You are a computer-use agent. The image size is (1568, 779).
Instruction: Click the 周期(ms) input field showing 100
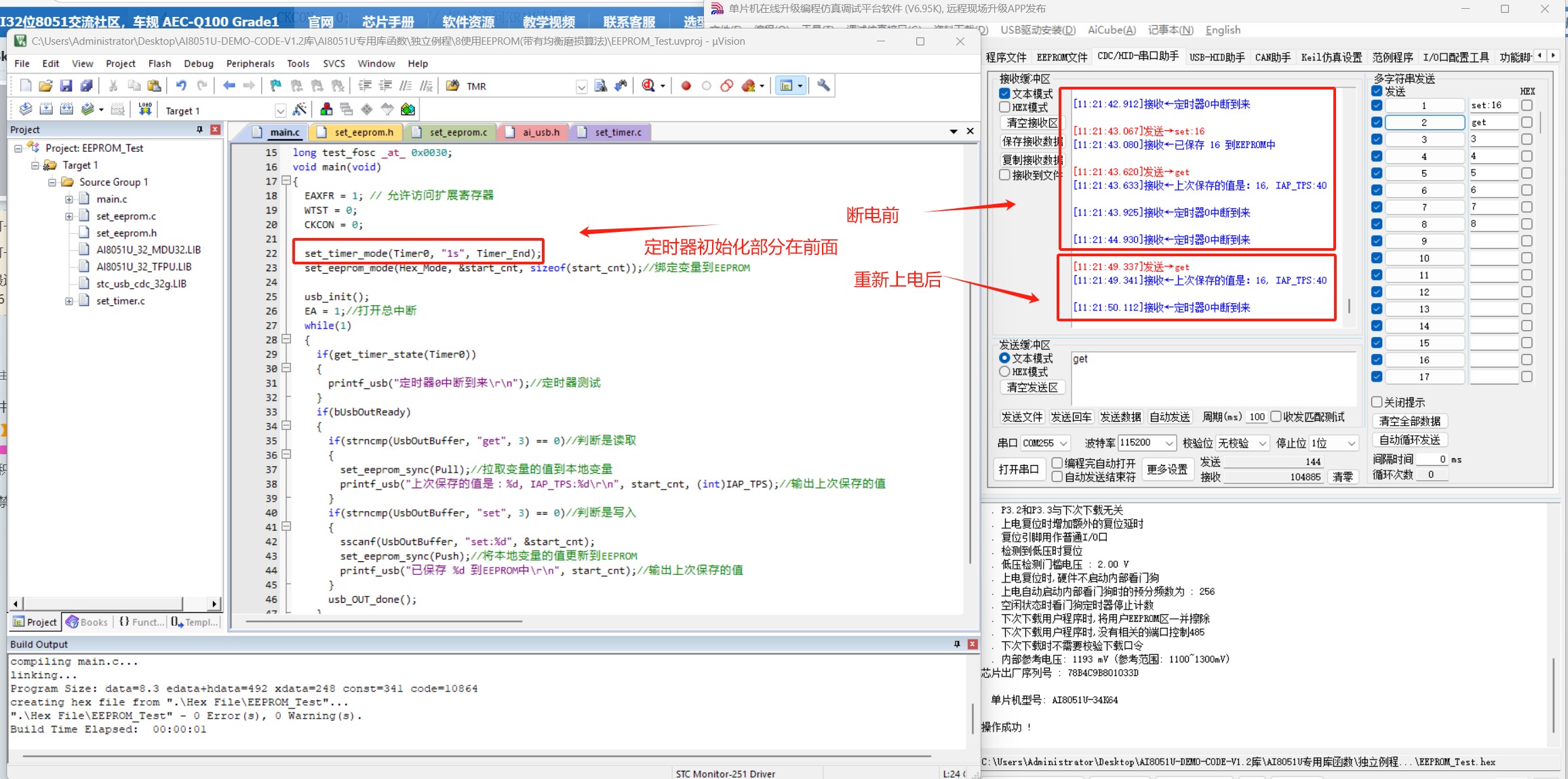(x=1257, y=417)
